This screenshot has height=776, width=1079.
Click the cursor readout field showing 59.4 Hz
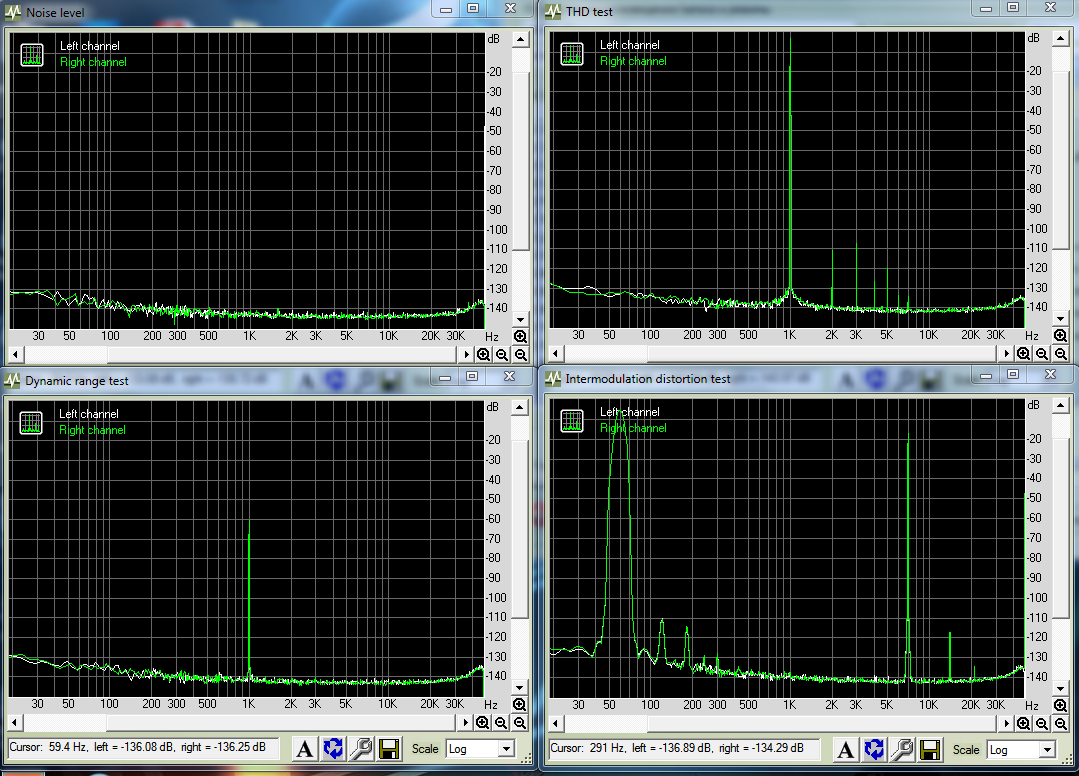pyautogui.click(x=143, y=748)
